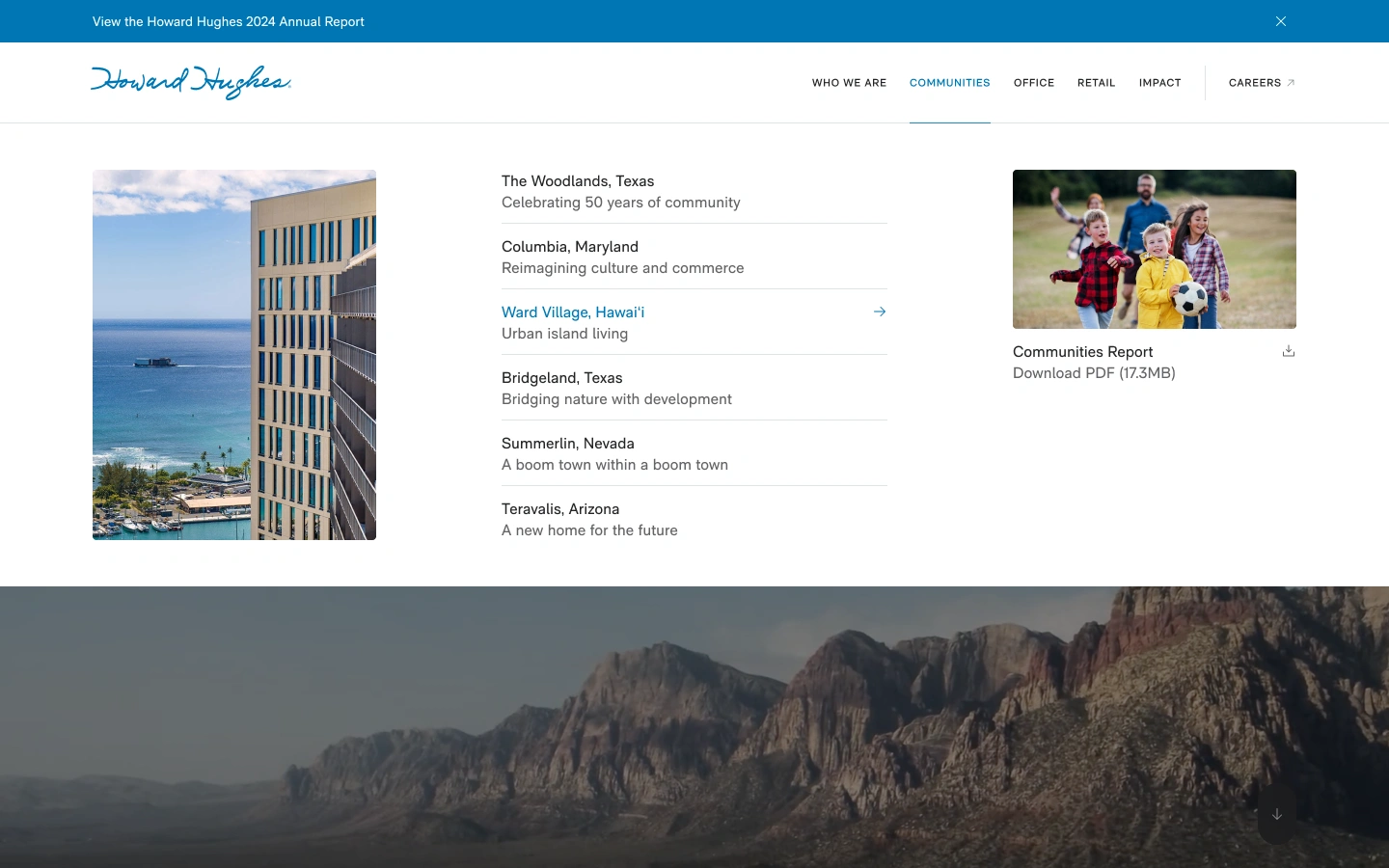Click the family photo report thumbnail
Screen dimensions: 1389x868
point(1154,249)
